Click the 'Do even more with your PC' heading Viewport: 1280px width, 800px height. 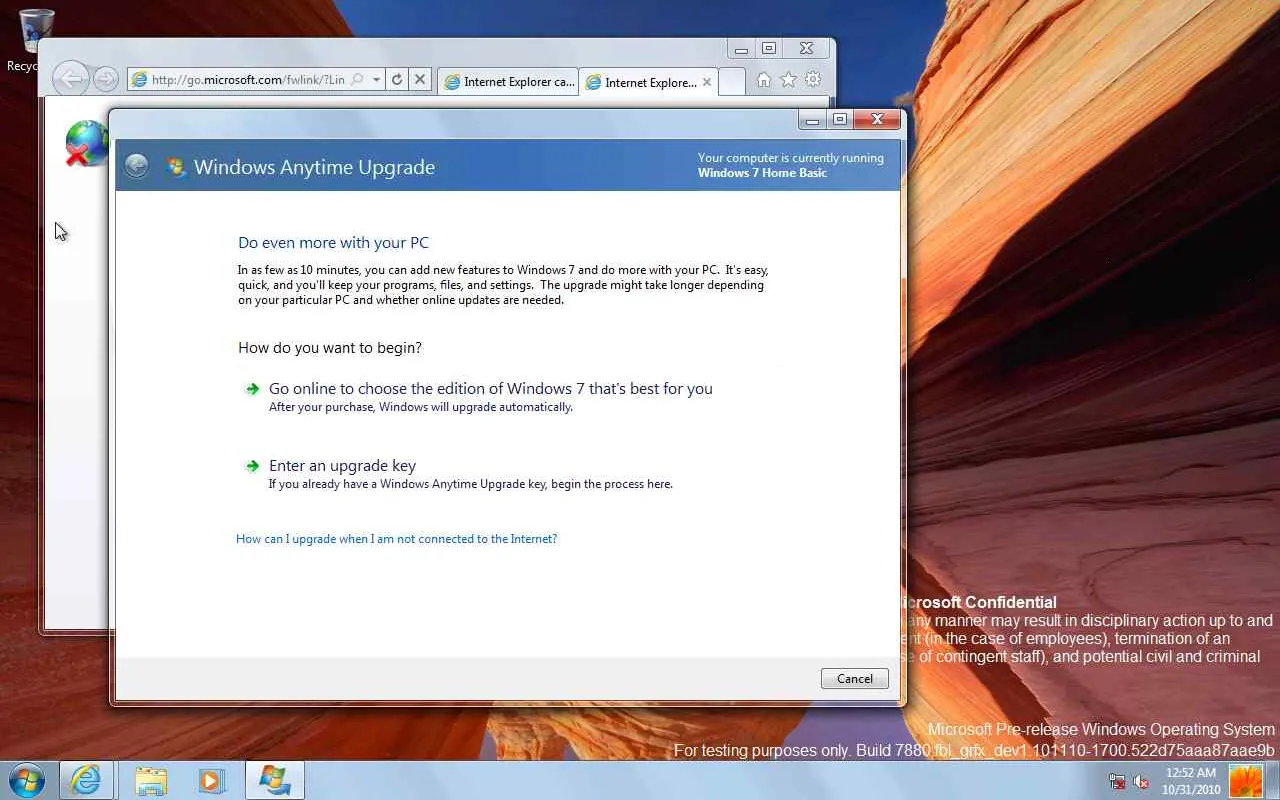click(333, 243)
